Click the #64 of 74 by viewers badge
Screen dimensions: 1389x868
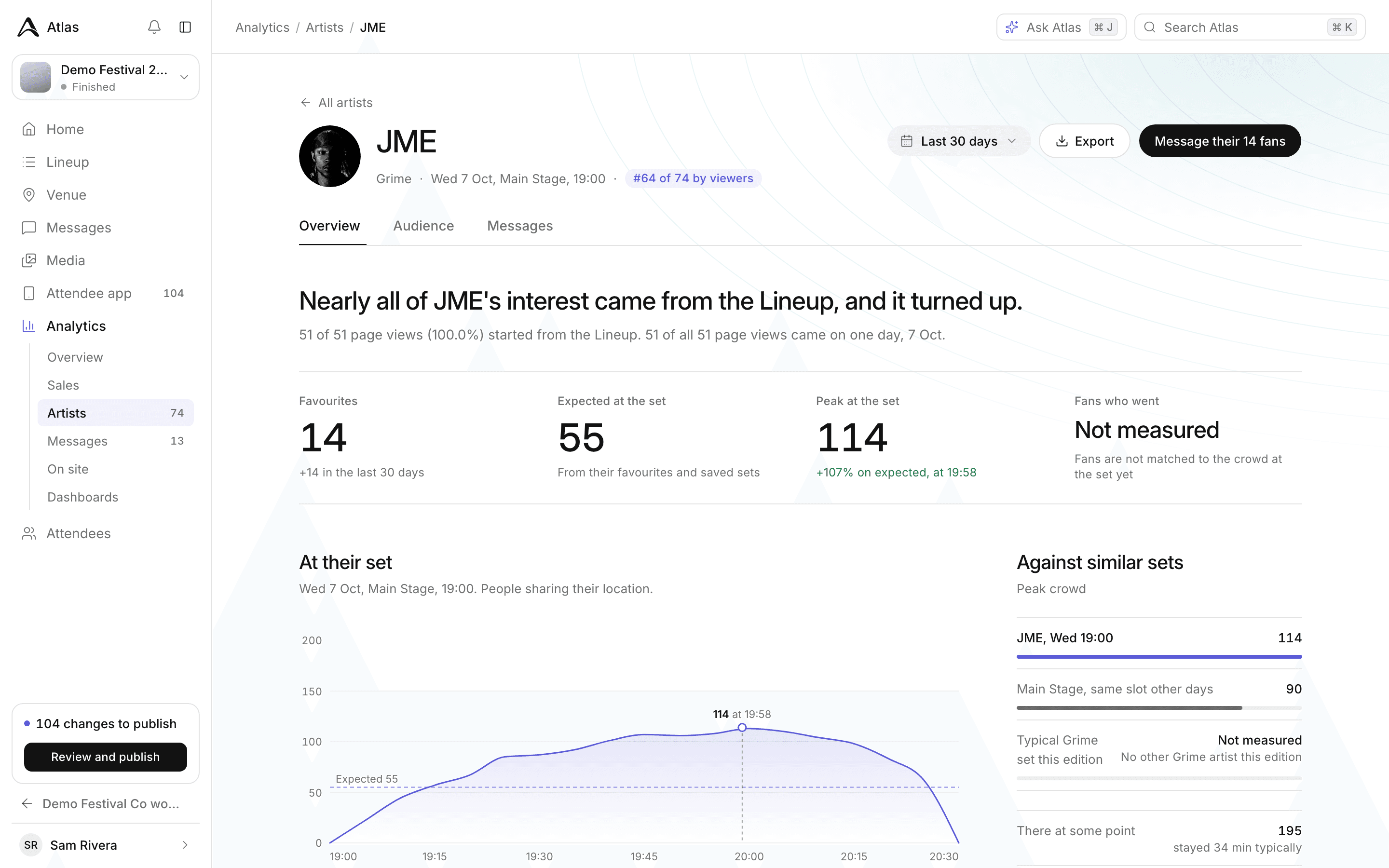click(x=693, y=178)
